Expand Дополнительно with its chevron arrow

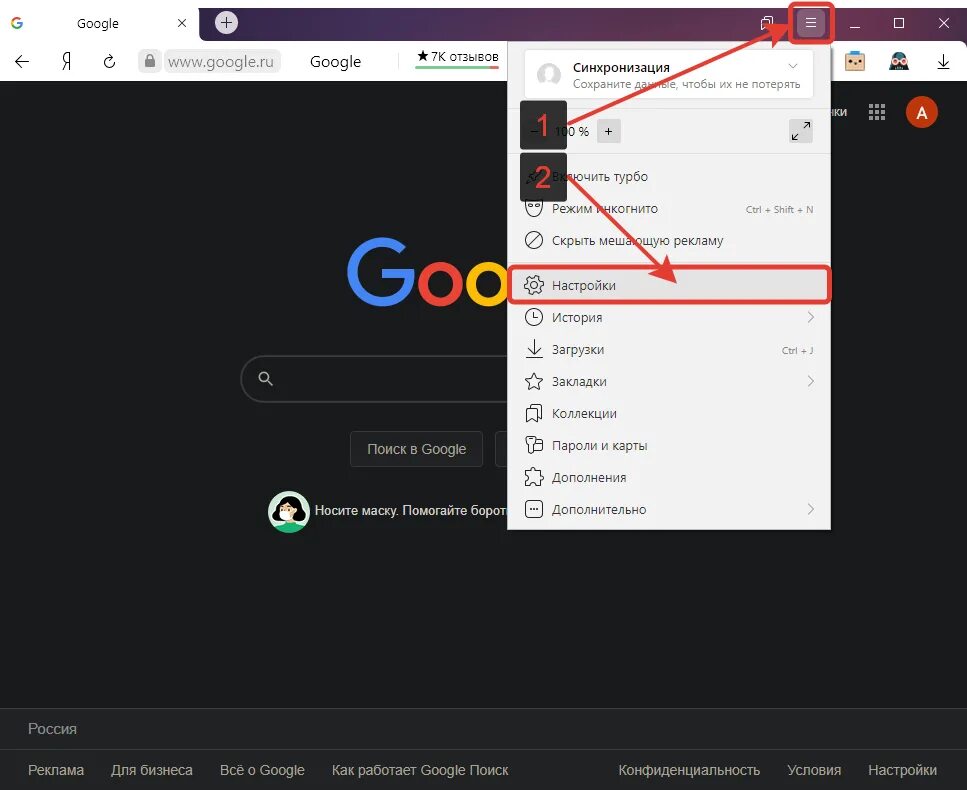coord(810,509)
